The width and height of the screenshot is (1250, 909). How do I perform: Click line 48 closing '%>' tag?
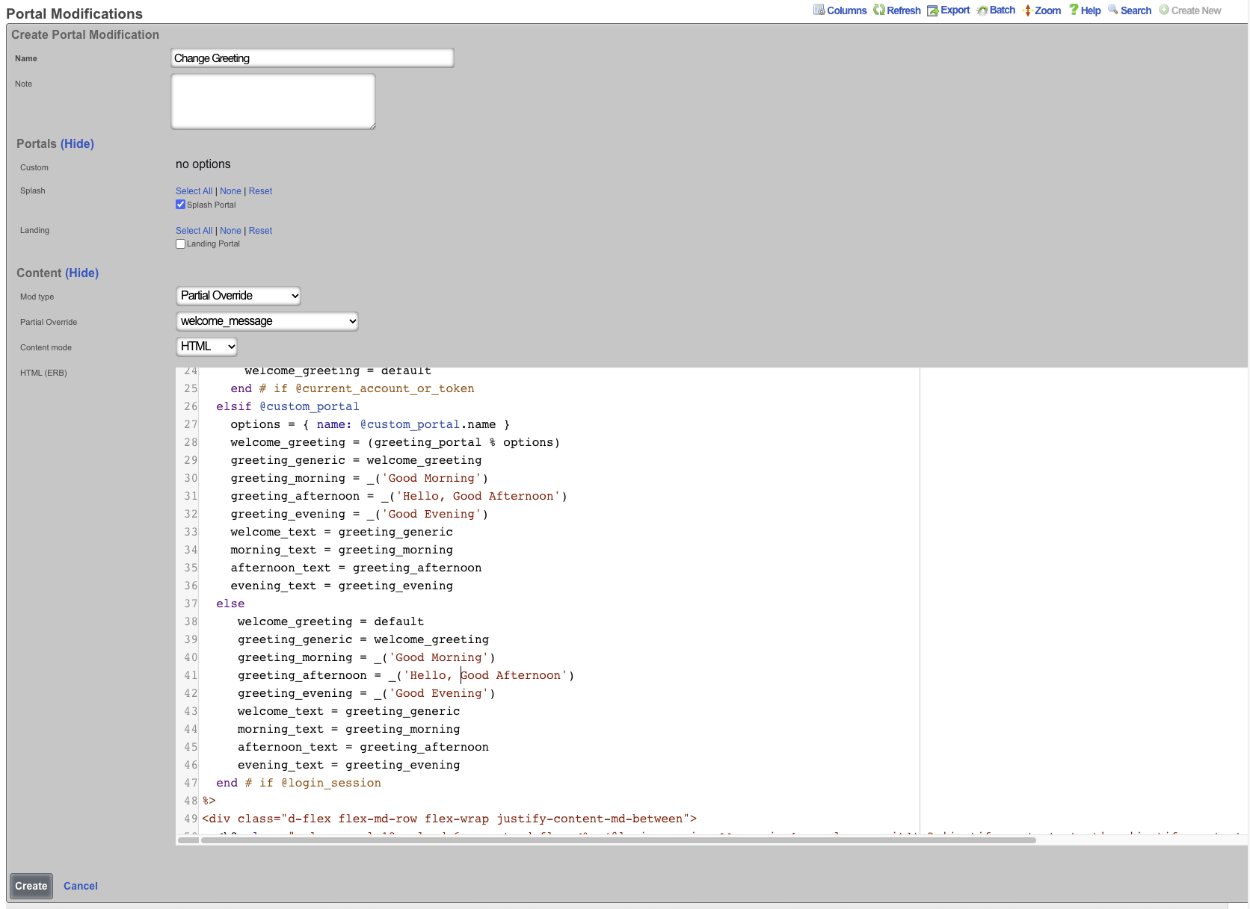coord(209,801)
